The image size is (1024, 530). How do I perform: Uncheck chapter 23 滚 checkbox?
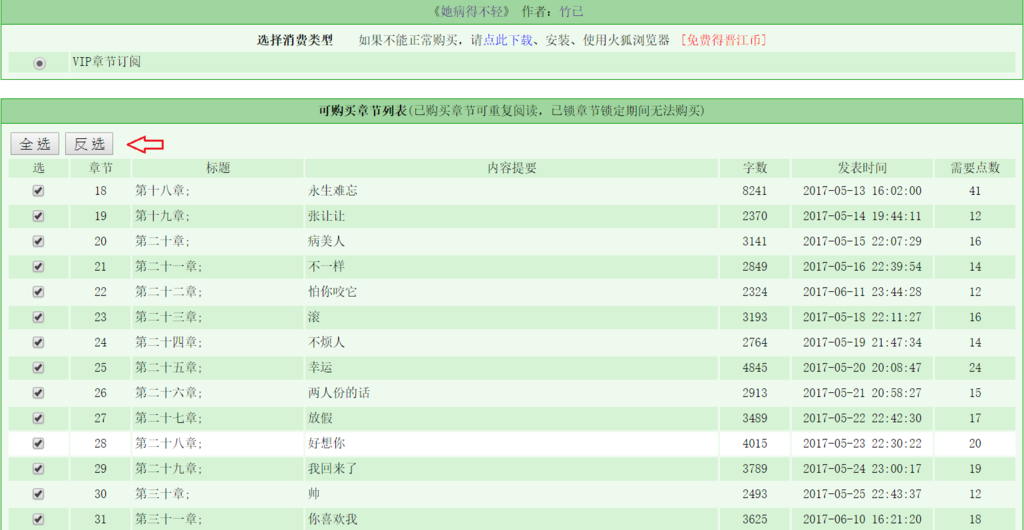pyautogui.click(x=39, y=317)
